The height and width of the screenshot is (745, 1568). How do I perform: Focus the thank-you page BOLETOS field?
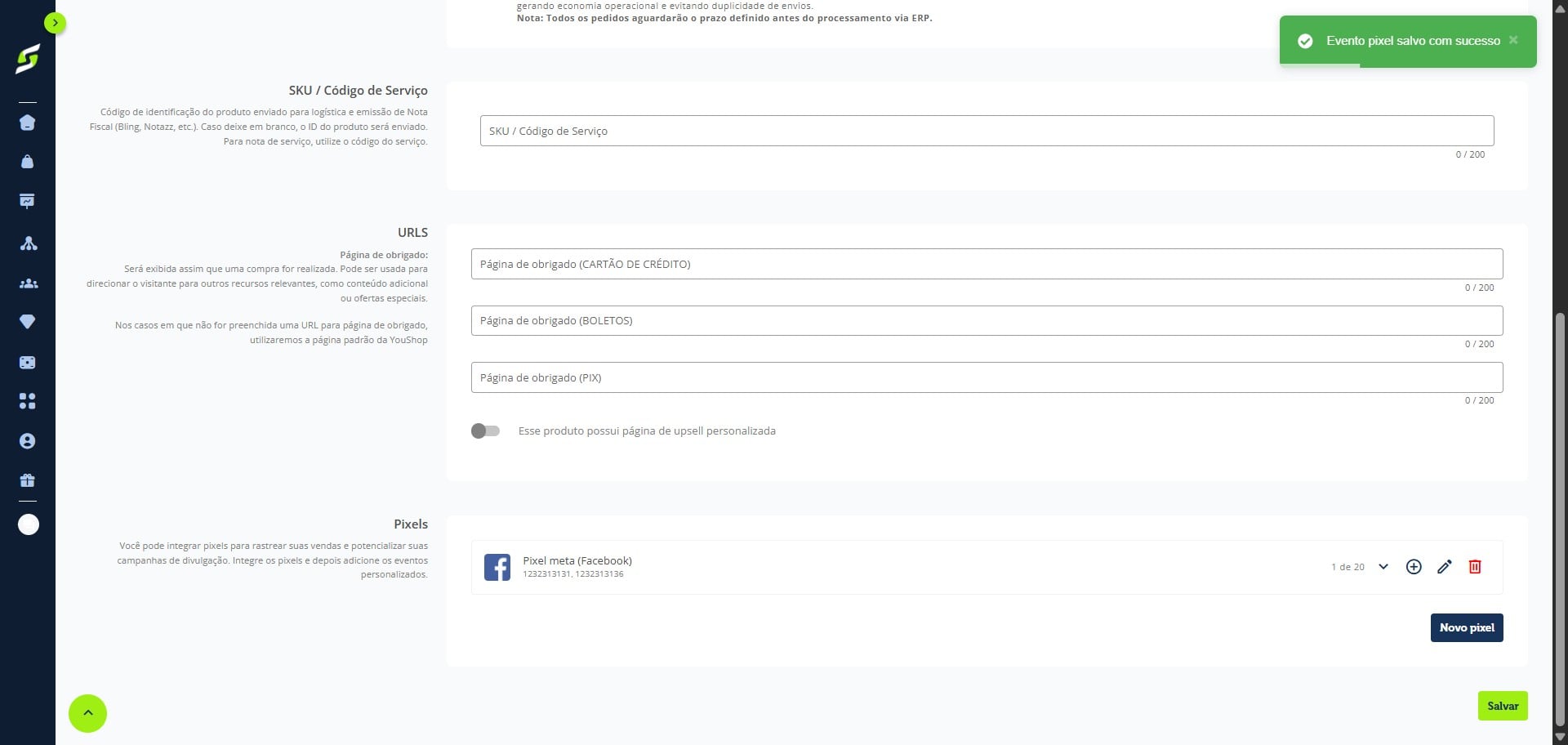(987, 320)
